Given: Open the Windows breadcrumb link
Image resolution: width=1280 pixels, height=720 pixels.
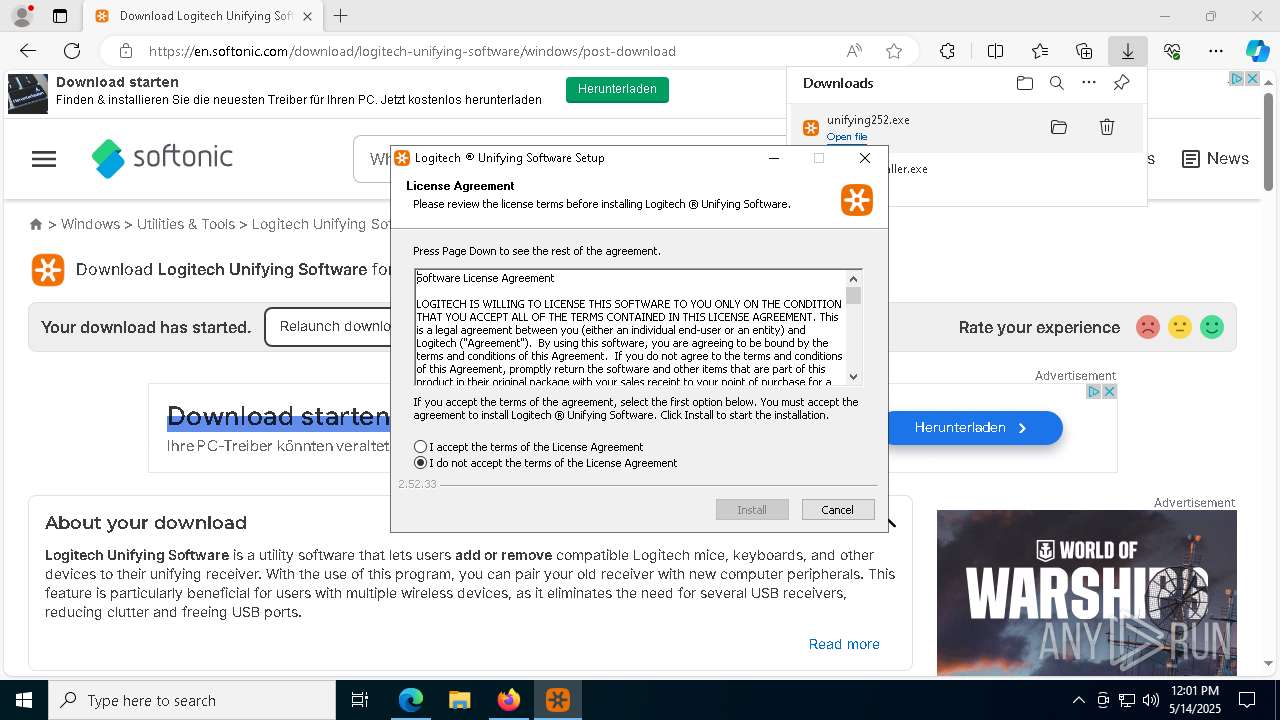Looking at the screenshot, I should click(x=90, y=224).
